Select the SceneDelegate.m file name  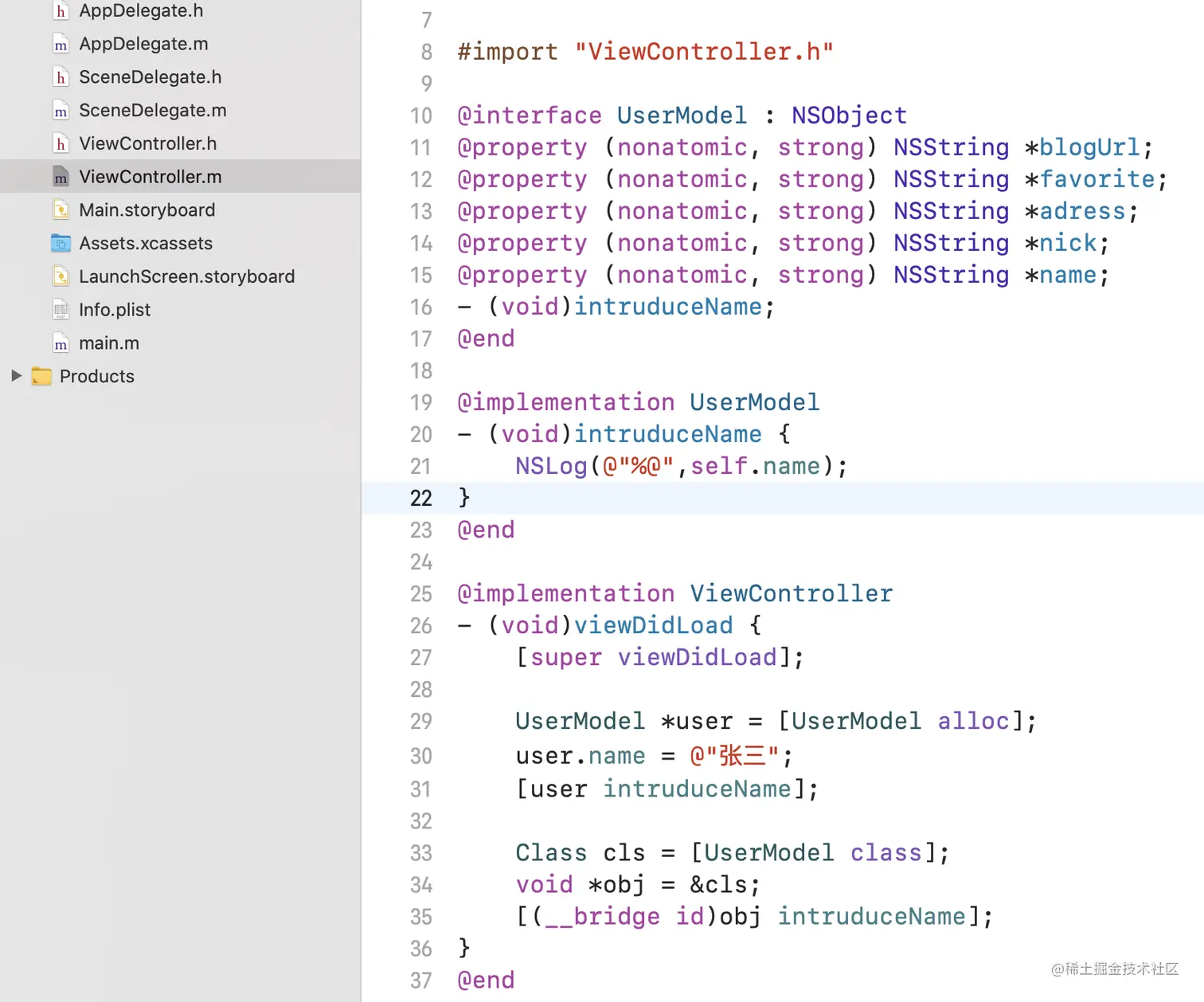point(153,111)
